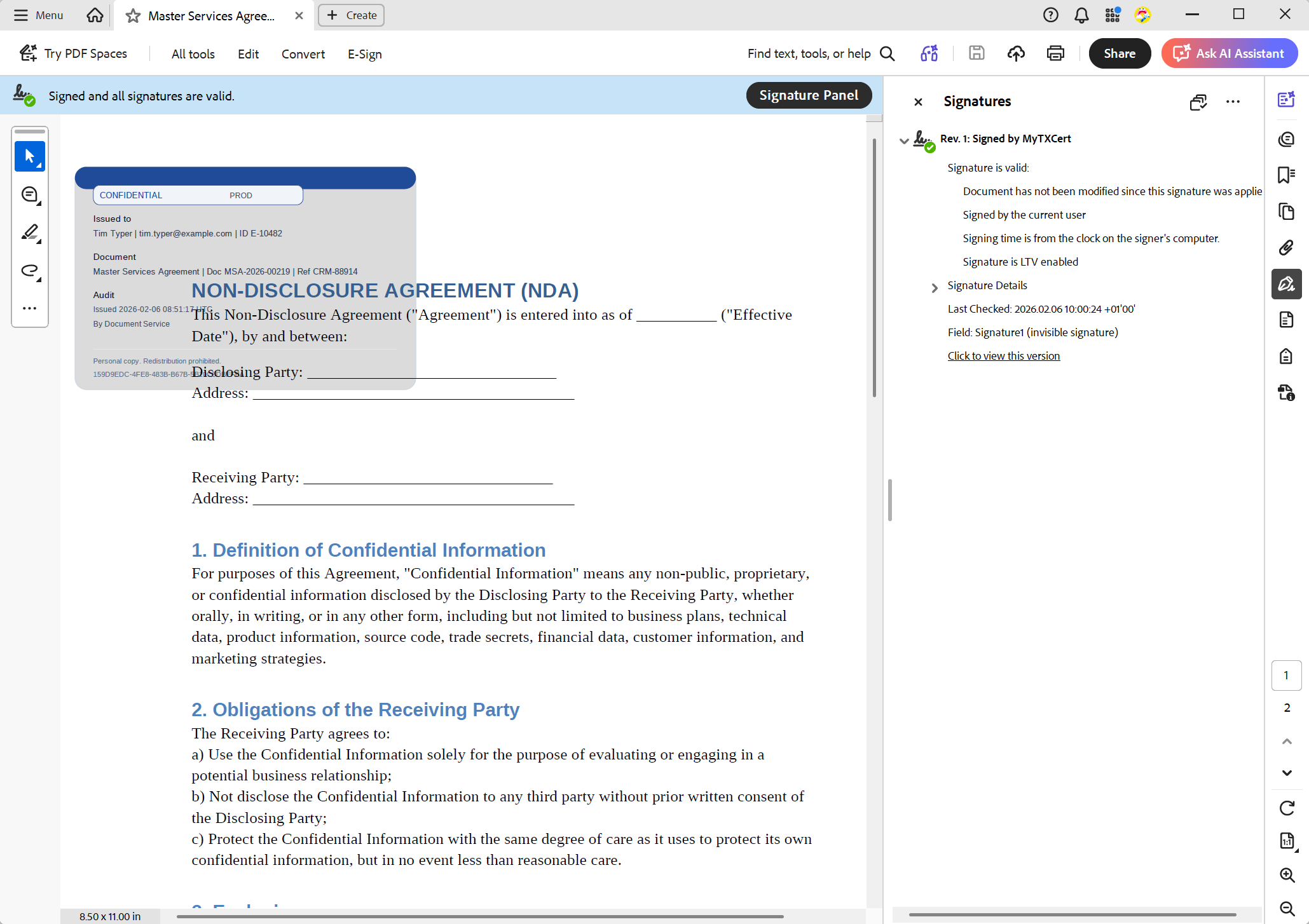Viewport: 1309px width, 924px height.
Task: Click the print icon
Action: (x=1055, y=53)
